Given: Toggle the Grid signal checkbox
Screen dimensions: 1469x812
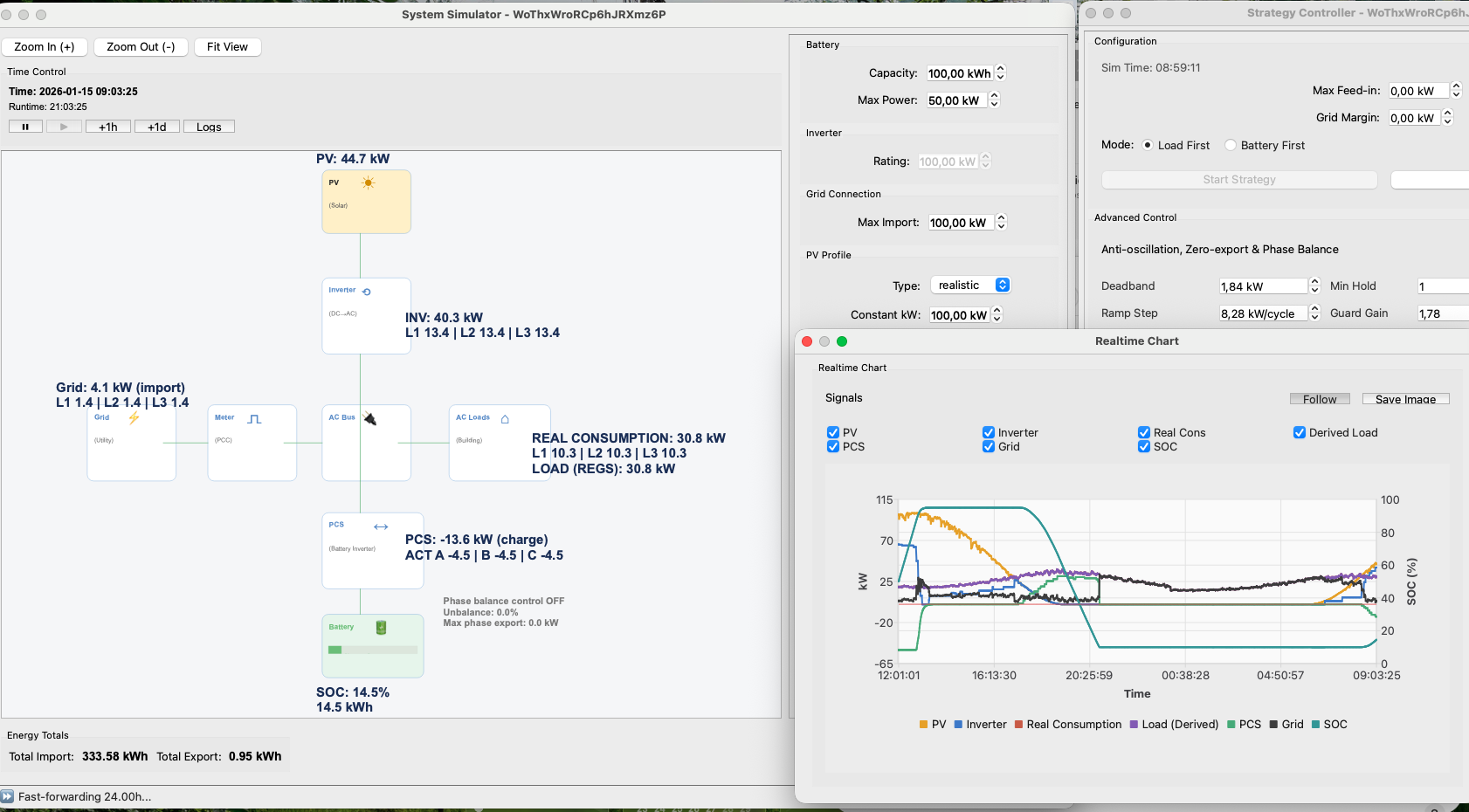Looking at the screenshot, I should pos(989,446).
